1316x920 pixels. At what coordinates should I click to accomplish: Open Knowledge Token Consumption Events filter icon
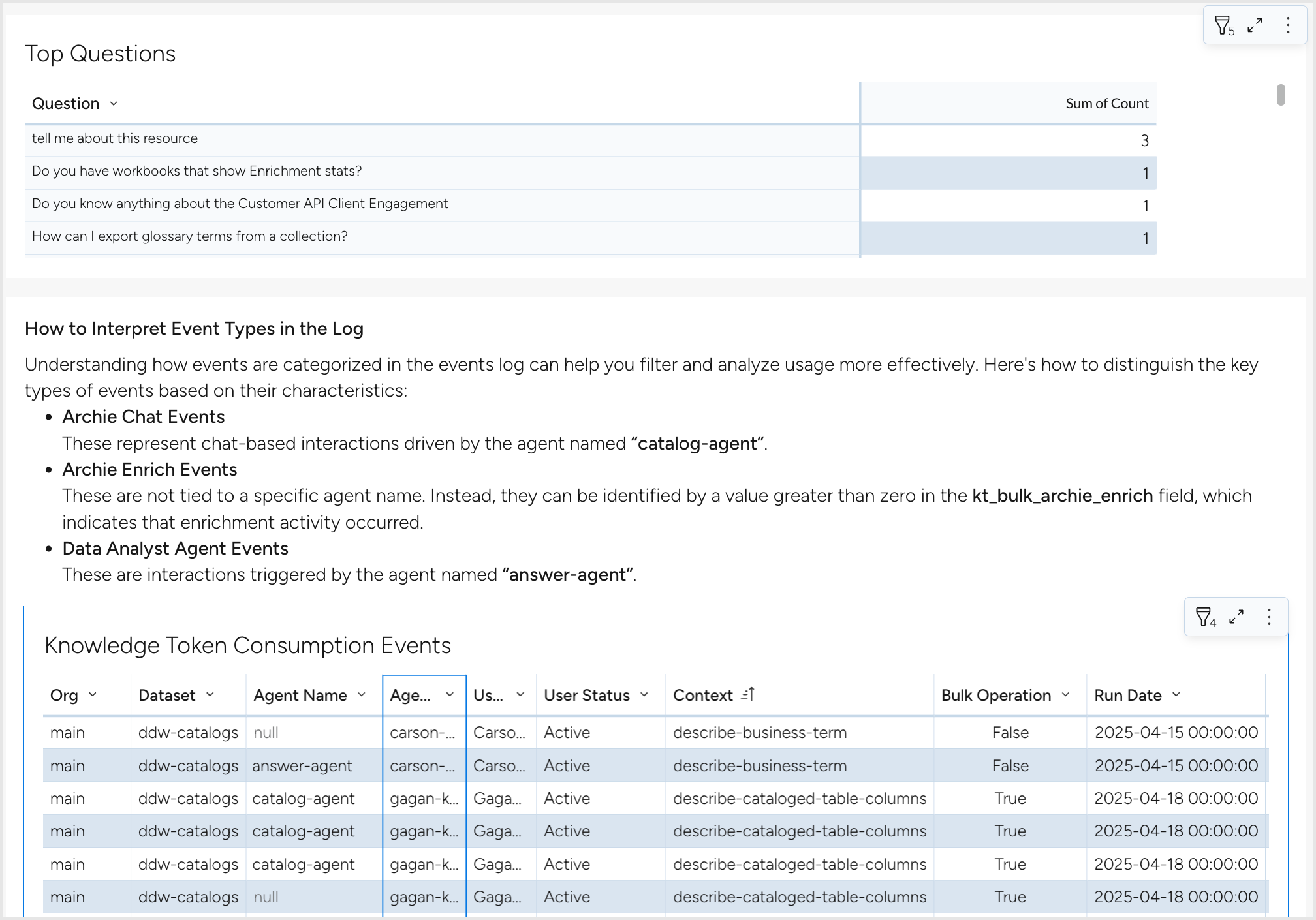[x=1205, y=617]
